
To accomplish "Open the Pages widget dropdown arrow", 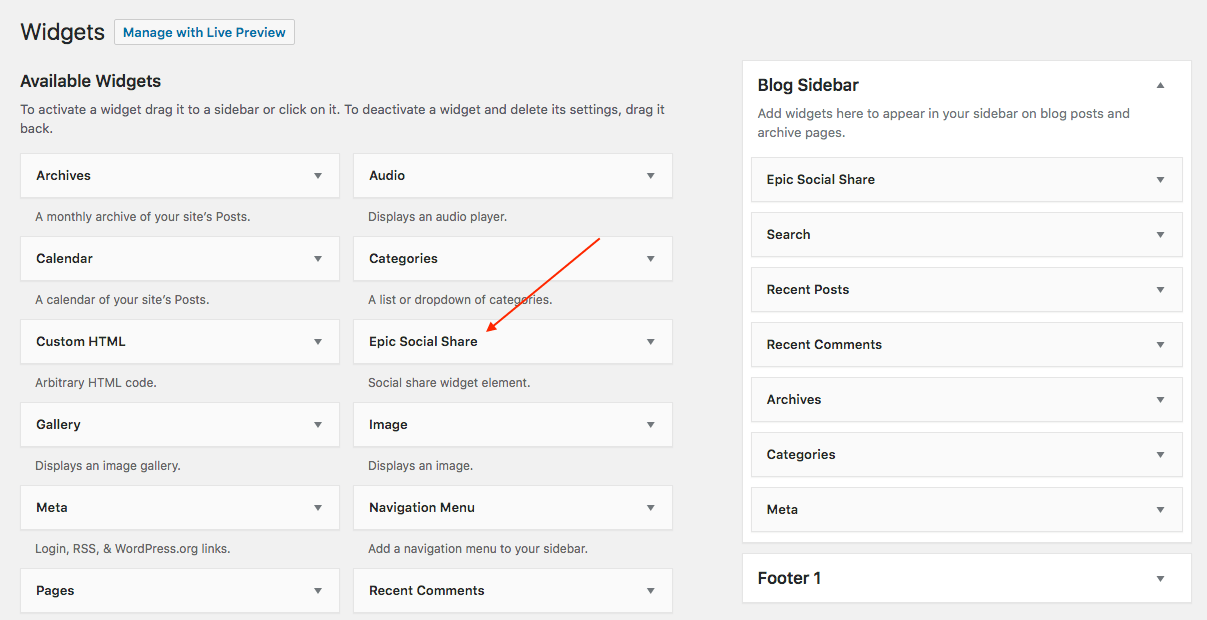I will coord(318,591).
